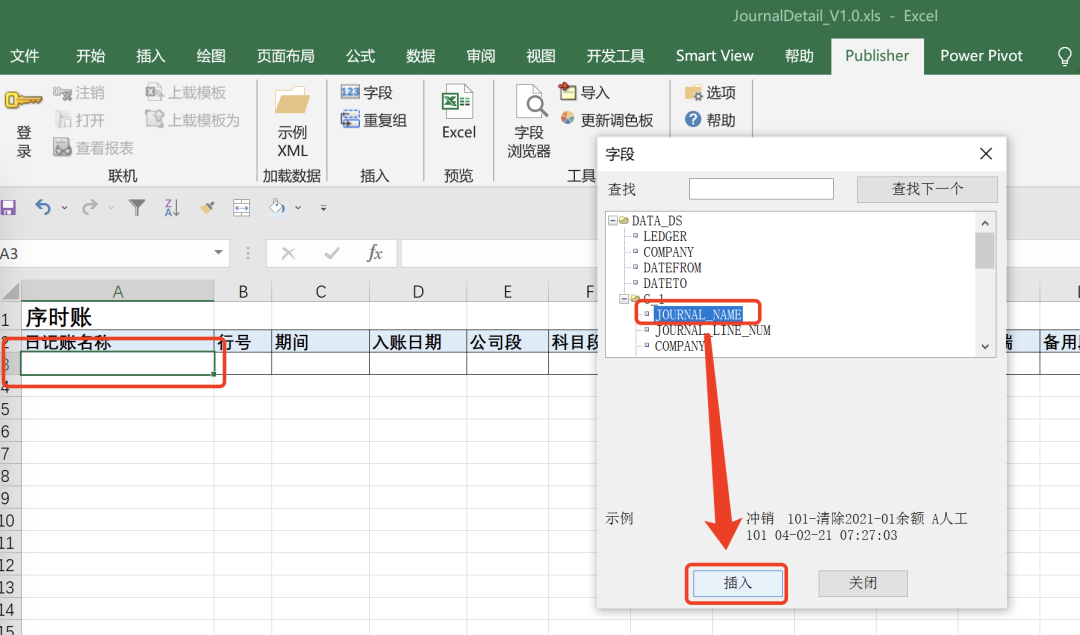Viewport: 1080px width, 635px height.
Task: Confirm formula bar entry with checkmark
Action: coord(332,253)
